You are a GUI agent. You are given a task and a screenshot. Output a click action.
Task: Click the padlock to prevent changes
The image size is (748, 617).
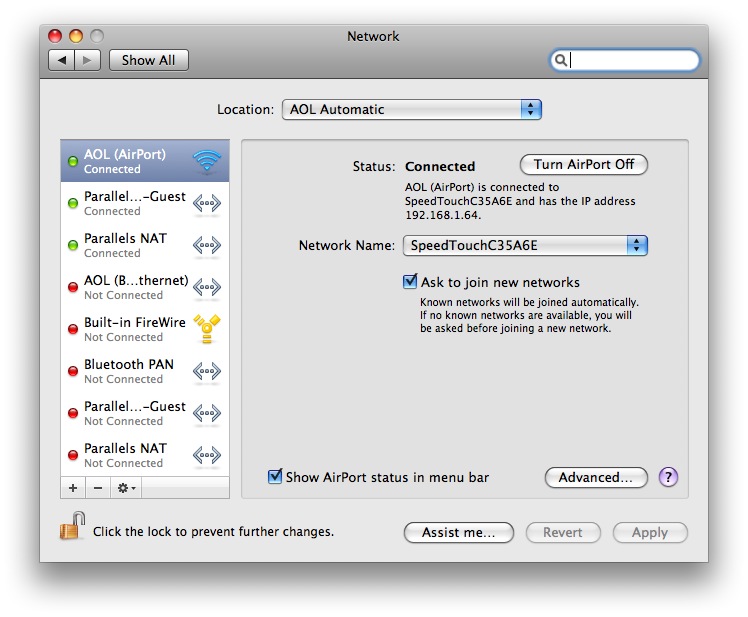(x=72, y=525)
